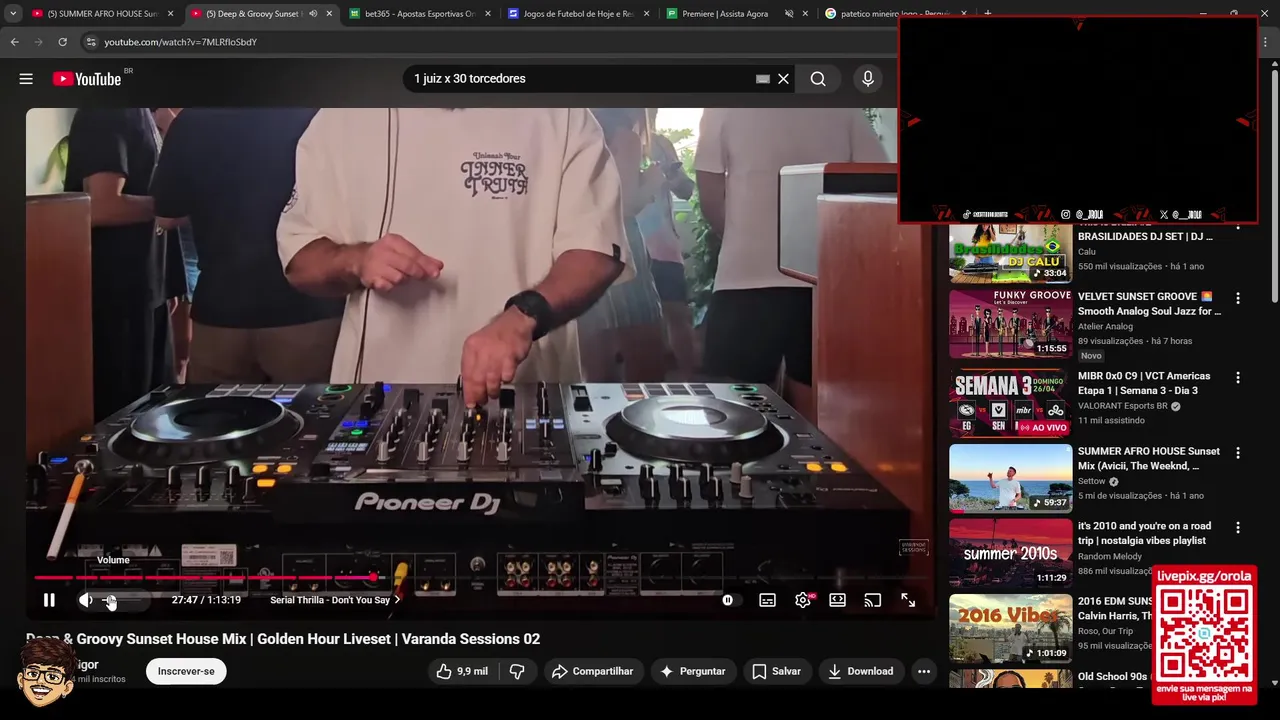Click the VALORANT Esports BR channel name
This screenshot has width=1280, height=720.
coord(1122,406)
